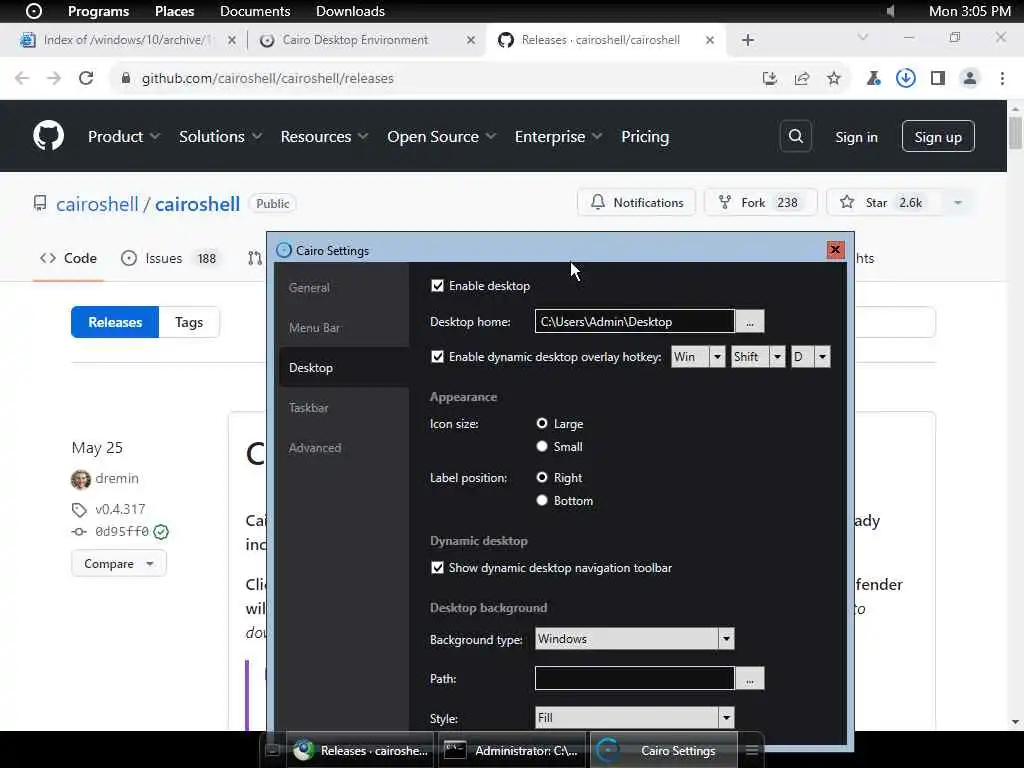
Task: Click the v0.4.317 tag icon
Action: (79, 509)
